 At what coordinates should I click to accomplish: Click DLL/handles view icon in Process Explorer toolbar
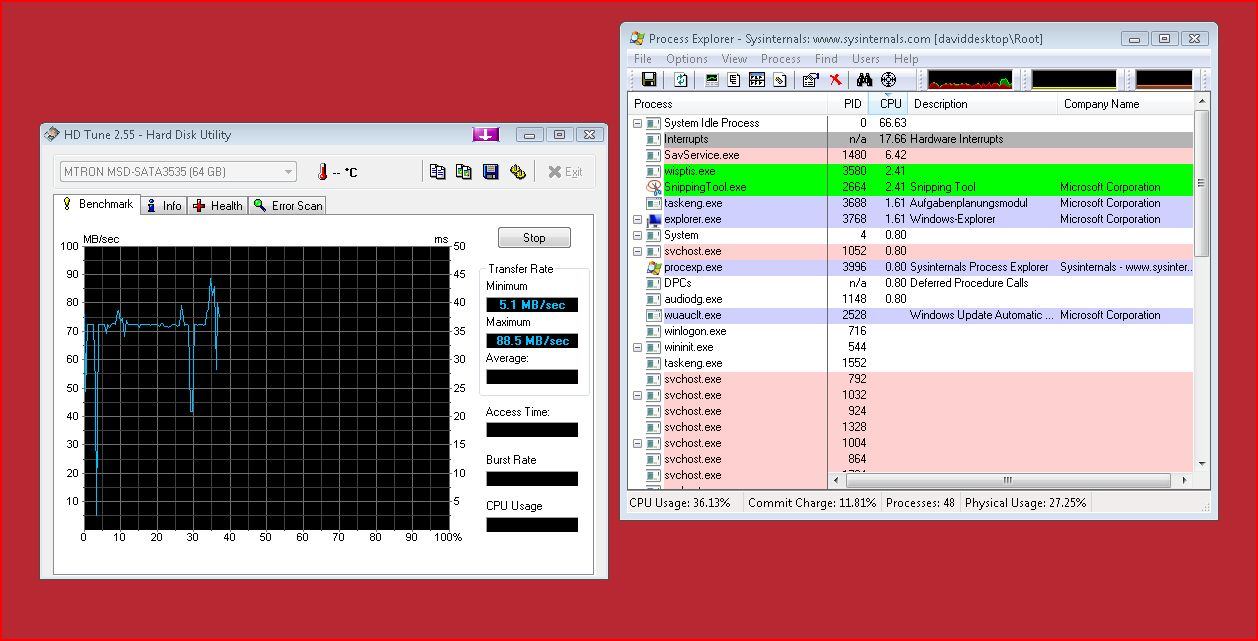point(780,80)
